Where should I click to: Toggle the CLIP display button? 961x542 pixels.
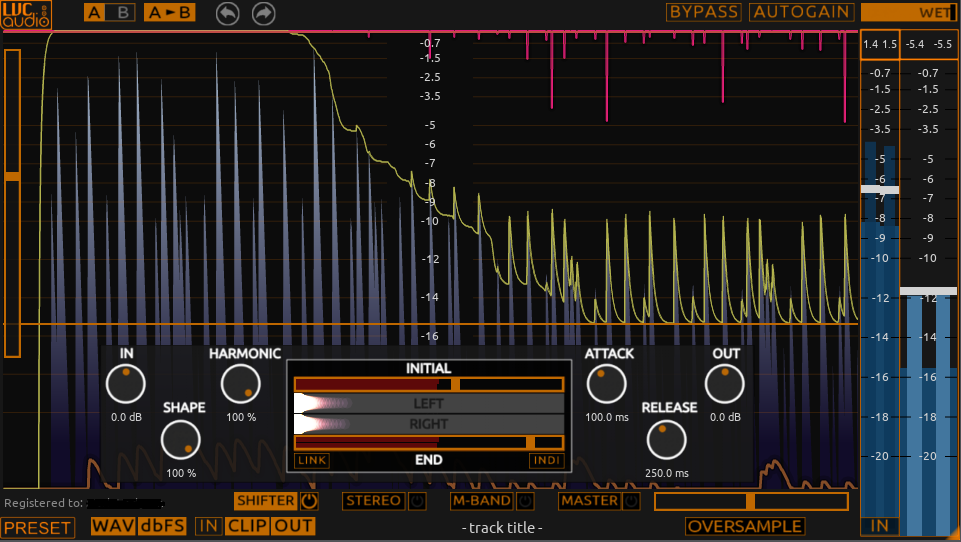pyautogui.click(x=247, y=526)
